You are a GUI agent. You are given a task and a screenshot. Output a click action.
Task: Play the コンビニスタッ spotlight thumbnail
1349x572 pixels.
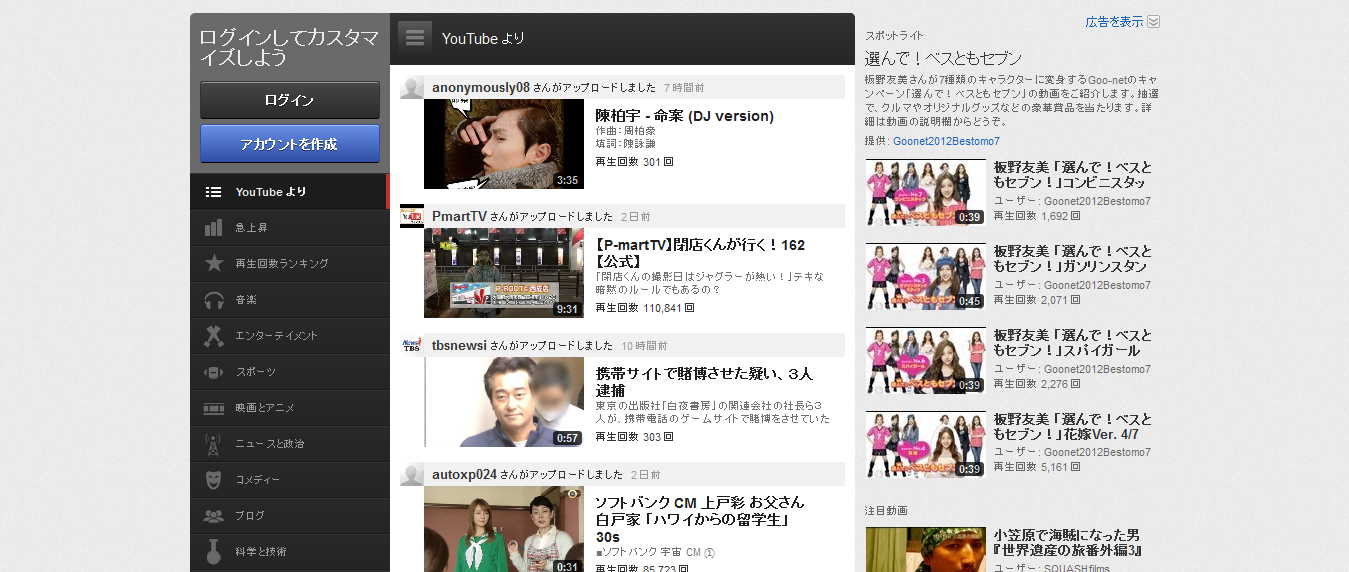point(925,192)
